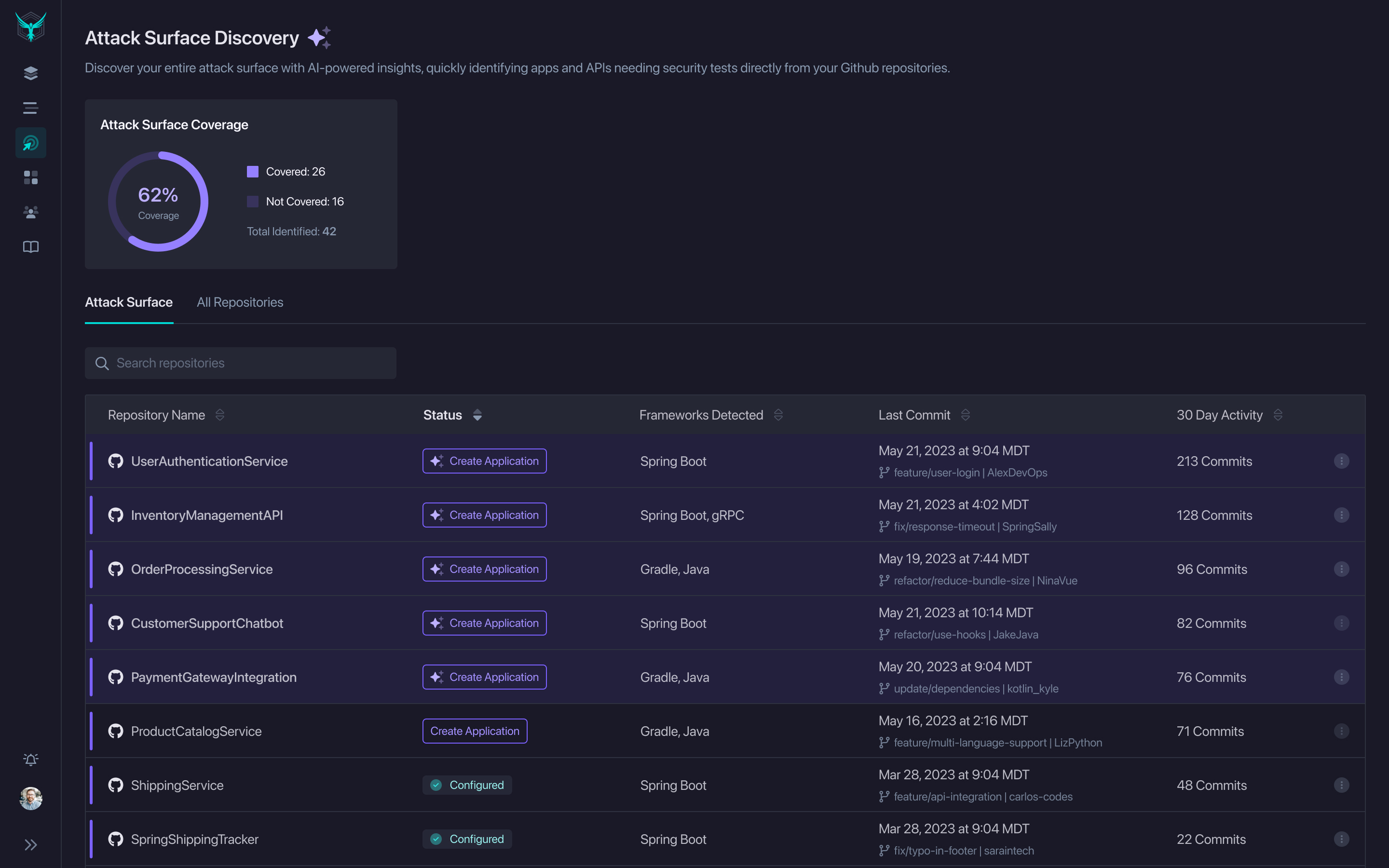The image size is (1389, 868).
Task: Sort by Repository Name column
Action: pos(220,415)
